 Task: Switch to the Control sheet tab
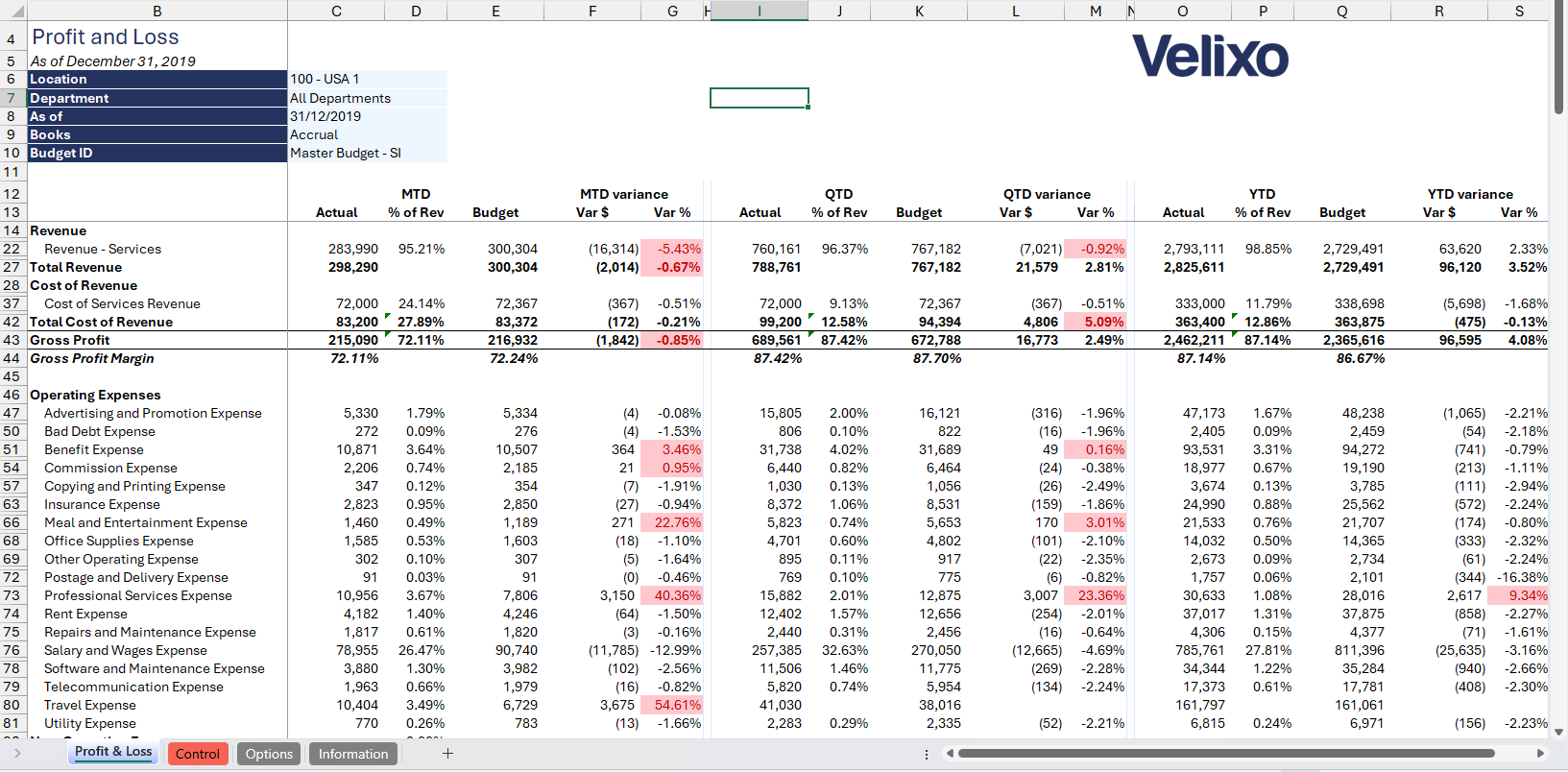(197, 754)
